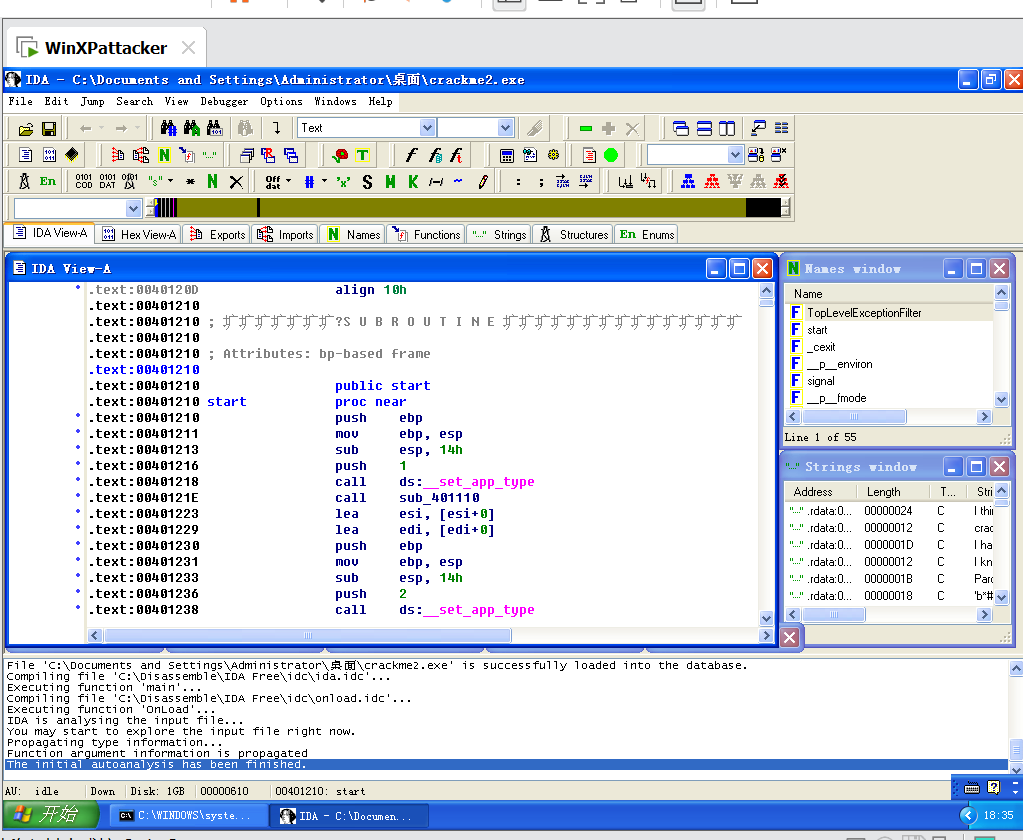Click the red flower icon in toolbar
The image size is (1023, 840).
(340, 155)
